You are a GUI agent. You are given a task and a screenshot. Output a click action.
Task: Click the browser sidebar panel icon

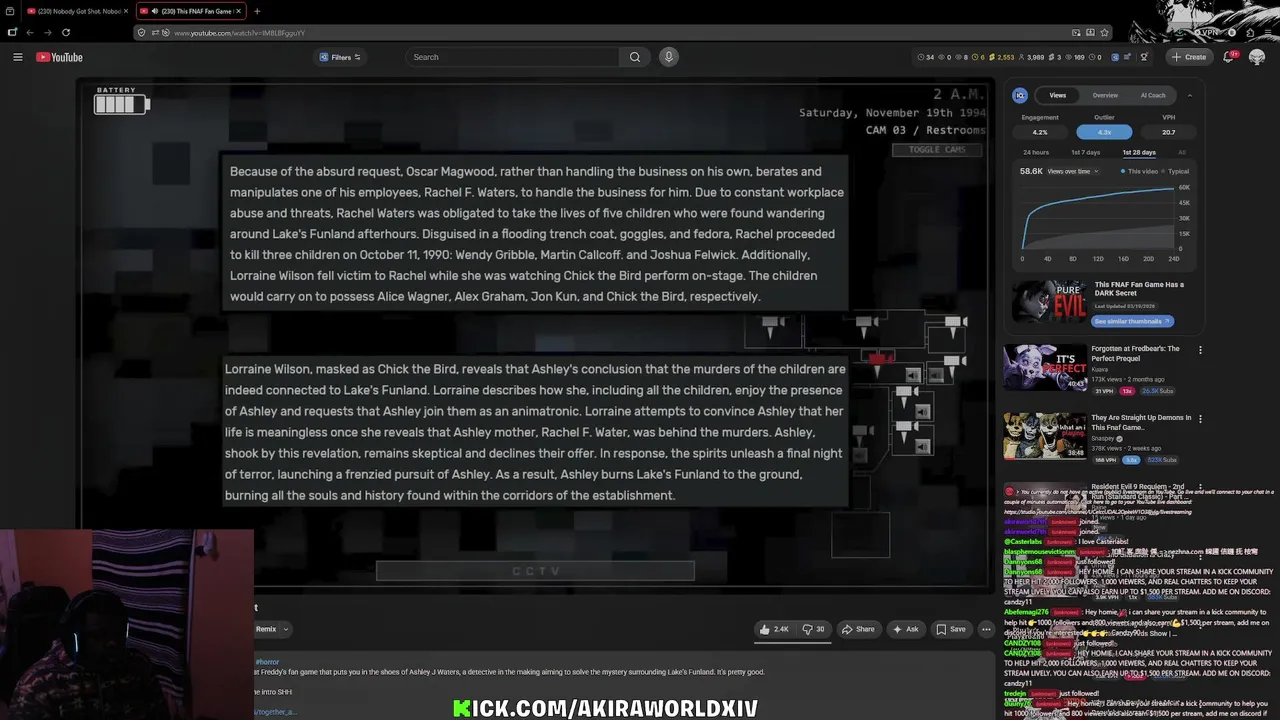tap(12, 32)
